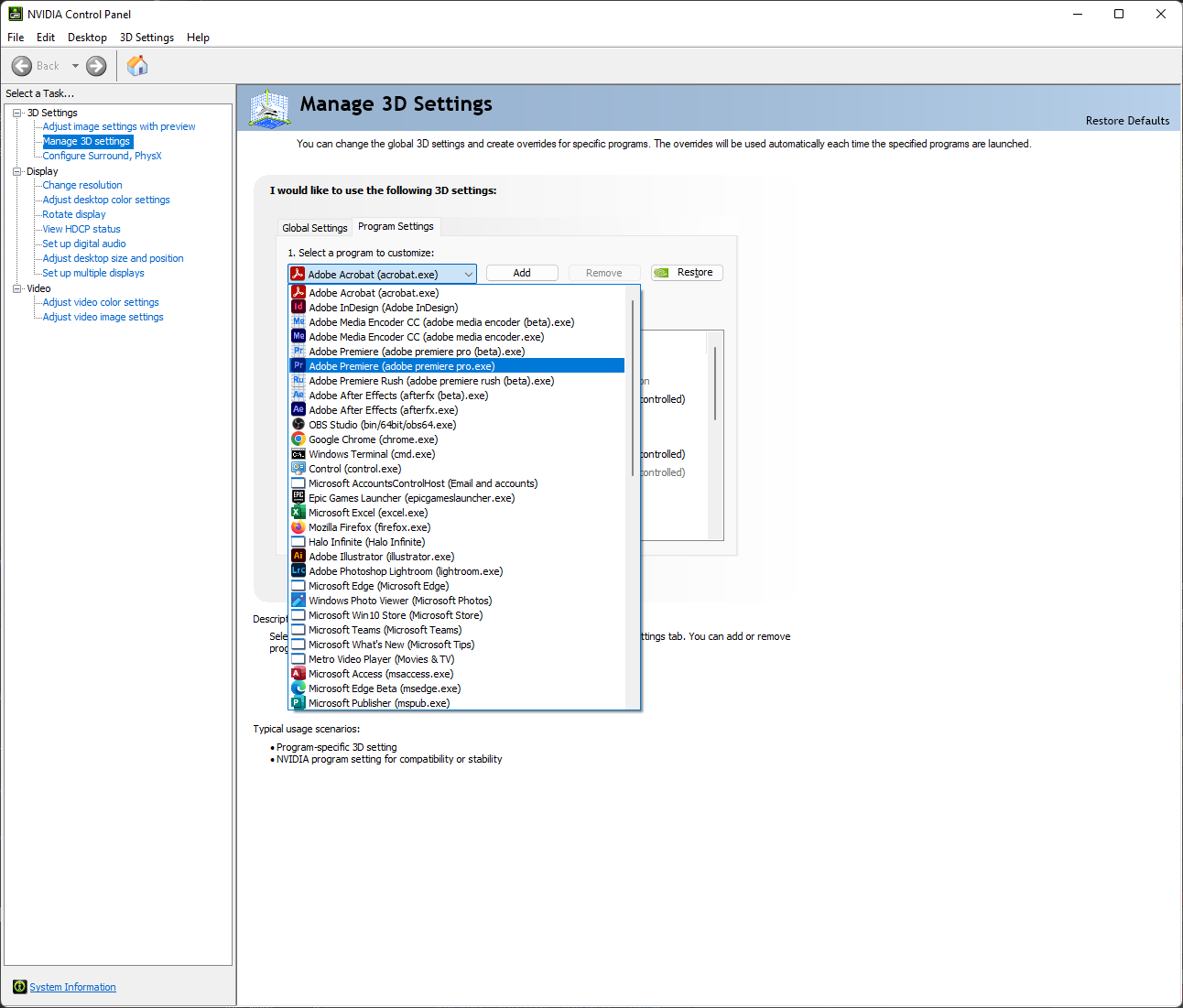Click the Adobe Illustrator icon
The width and height of the screenshot is (1183, 1008).
point(298,557)
